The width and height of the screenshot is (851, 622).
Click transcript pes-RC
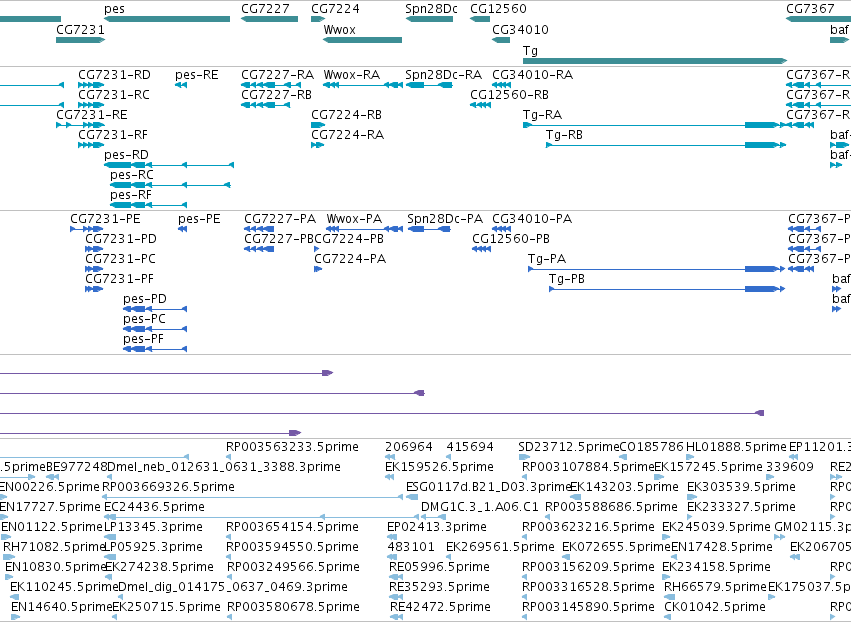point(132,175)
